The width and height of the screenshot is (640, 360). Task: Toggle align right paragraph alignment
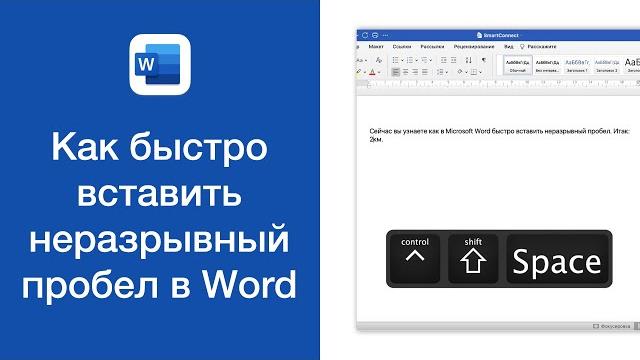pos(415,72)
